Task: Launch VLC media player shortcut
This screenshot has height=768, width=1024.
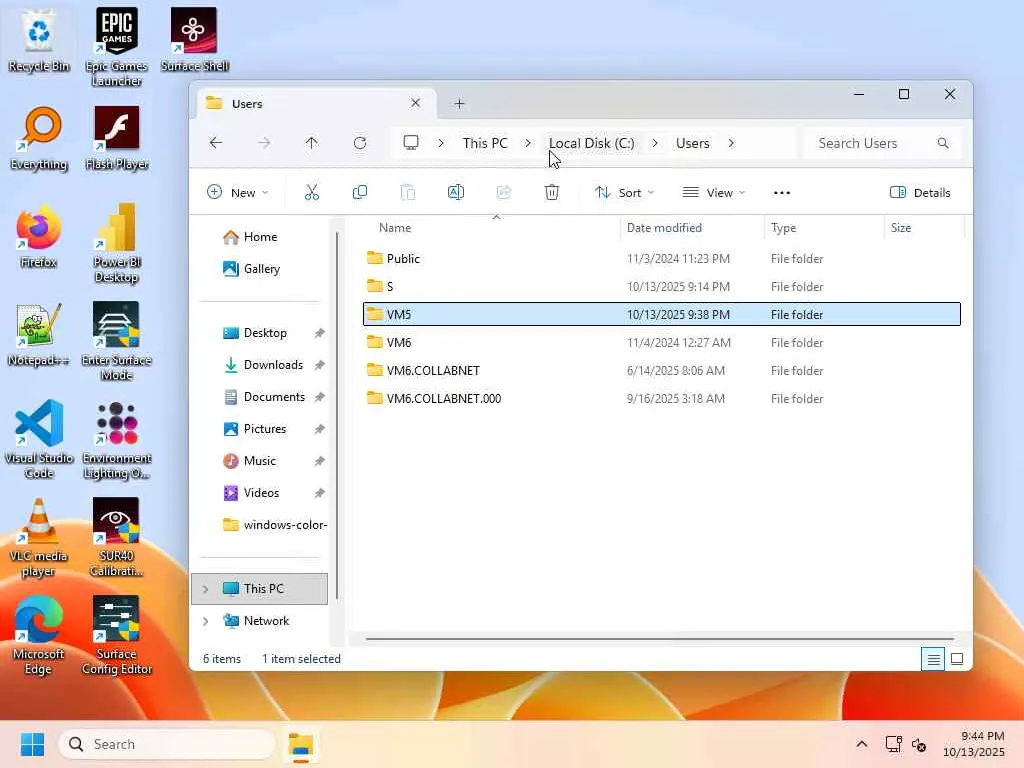Action: [39, 537]
